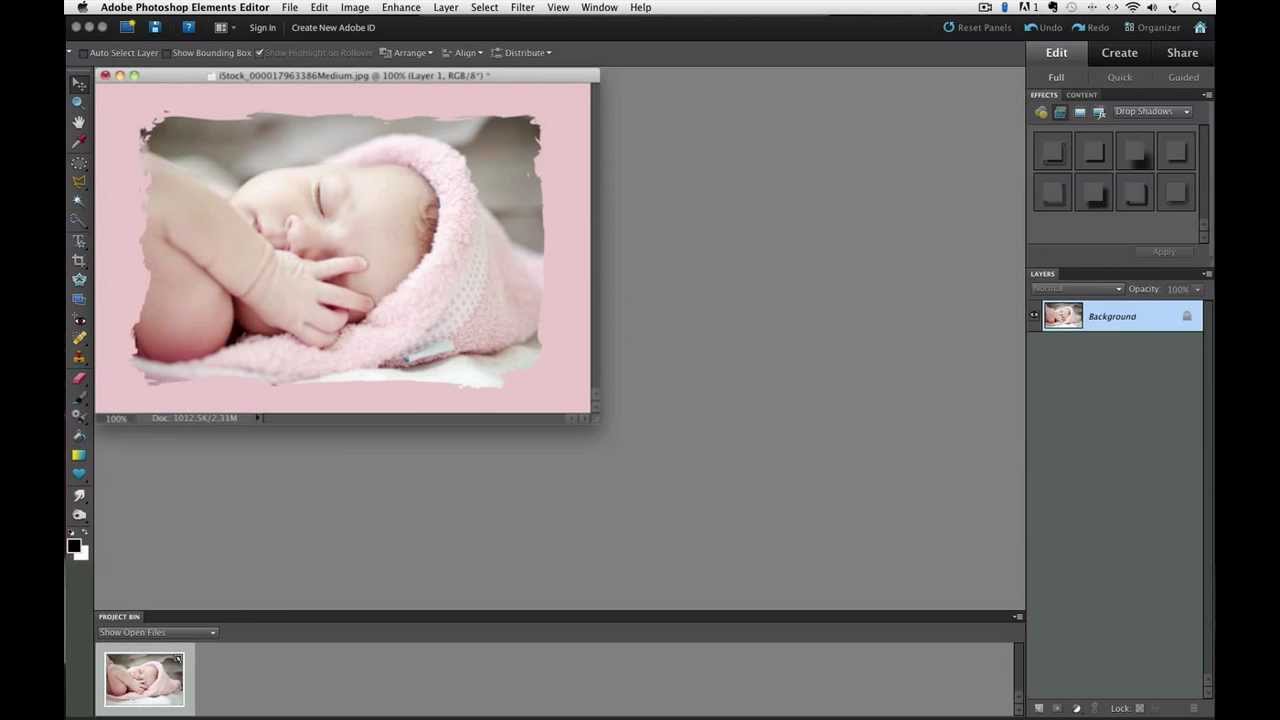Select the Custom Shape heart tool
The image size is (1280, 720).
(79, 474)
